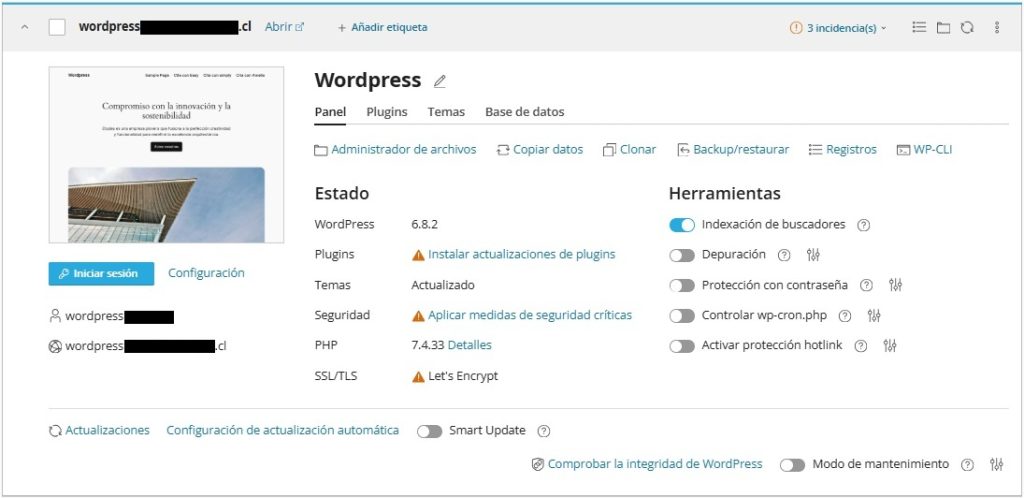Click the warning icon beside 3 incidencia(s)
This screenshot has width=1024, height=498.
(795, 28)
